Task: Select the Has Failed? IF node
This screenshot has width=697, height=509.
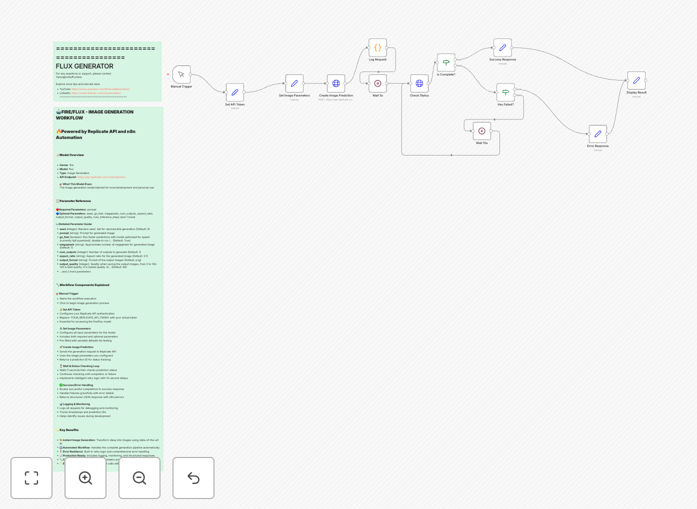Action: 505,92
